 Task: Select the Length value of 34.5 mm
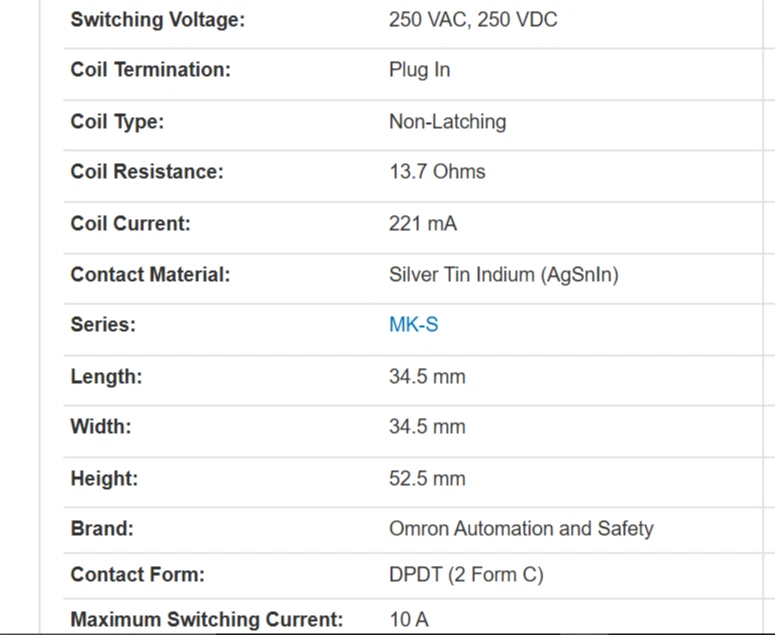[x=427, y=377]
